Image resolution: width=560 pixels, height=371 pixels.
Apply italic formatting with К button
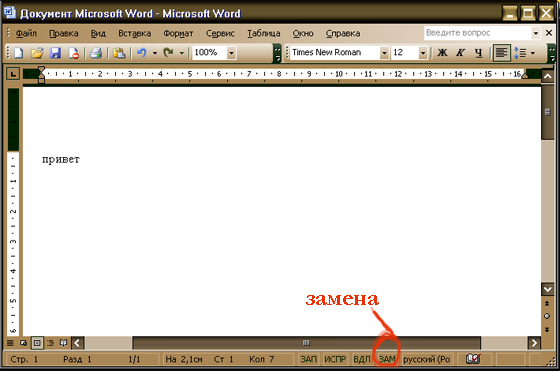[460, 53]
